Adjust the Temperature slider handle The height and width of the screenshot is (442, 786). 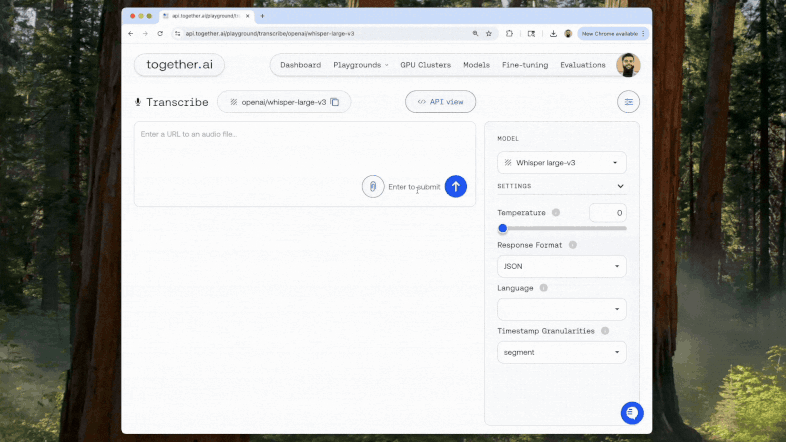(503, 229)
